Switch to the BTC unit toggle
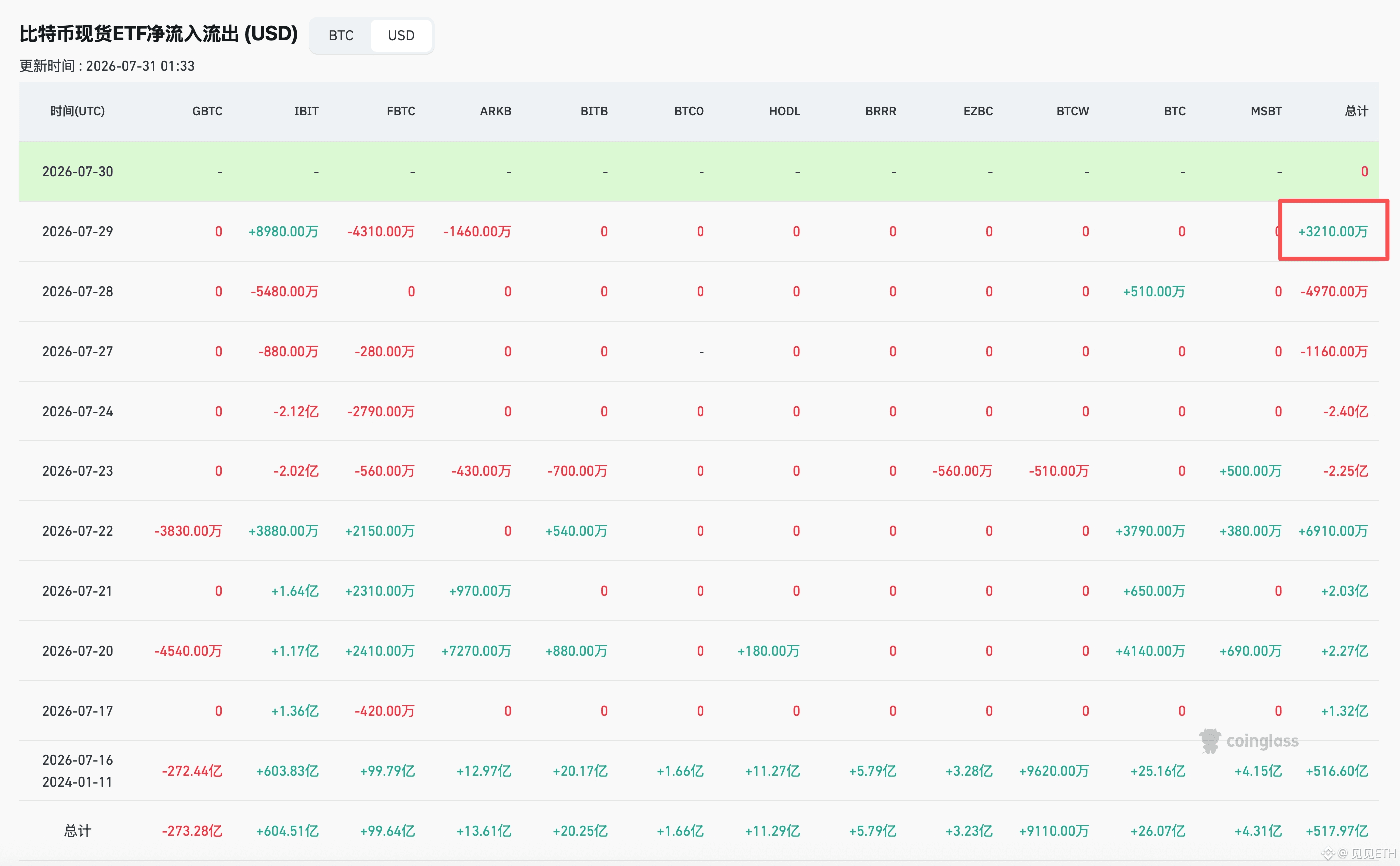Screen dimensions: 1400x866 click(341, 35)
